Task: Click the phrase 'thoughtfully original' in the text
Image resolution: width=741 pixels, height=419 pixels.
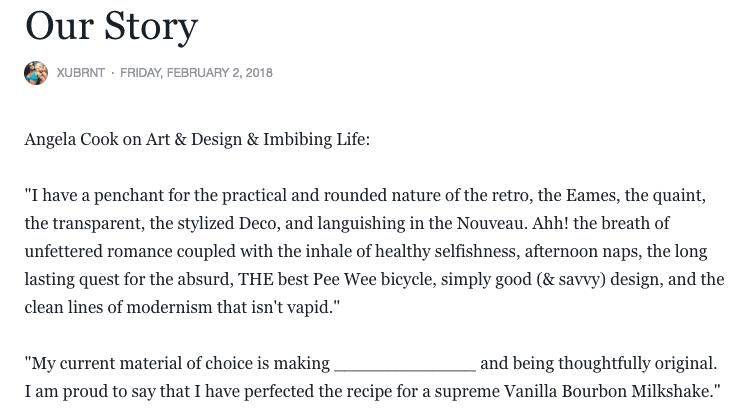Action: pos(637,364)
